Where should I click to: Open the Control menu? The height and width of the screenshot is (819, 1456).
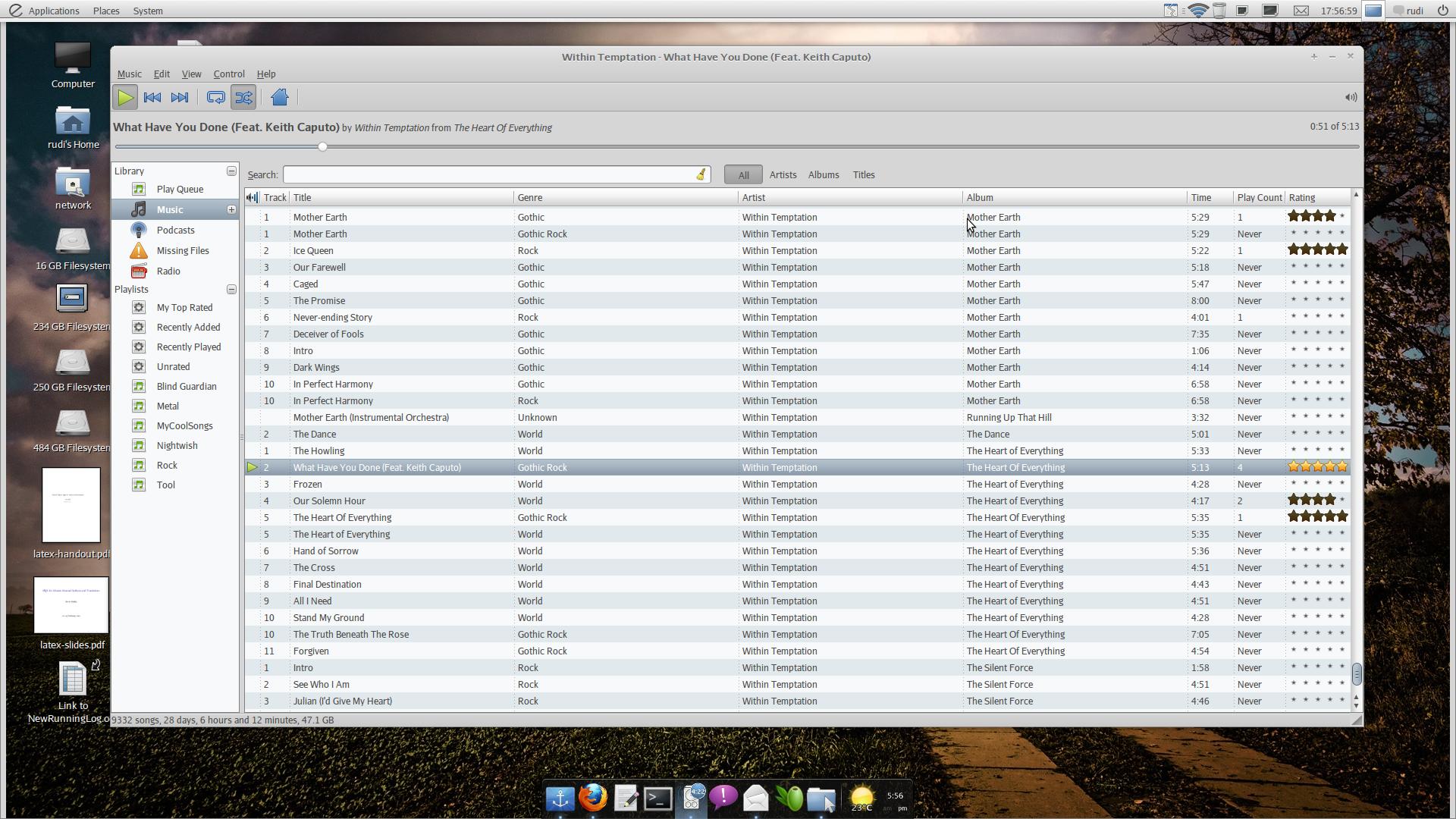pos(228,74)
